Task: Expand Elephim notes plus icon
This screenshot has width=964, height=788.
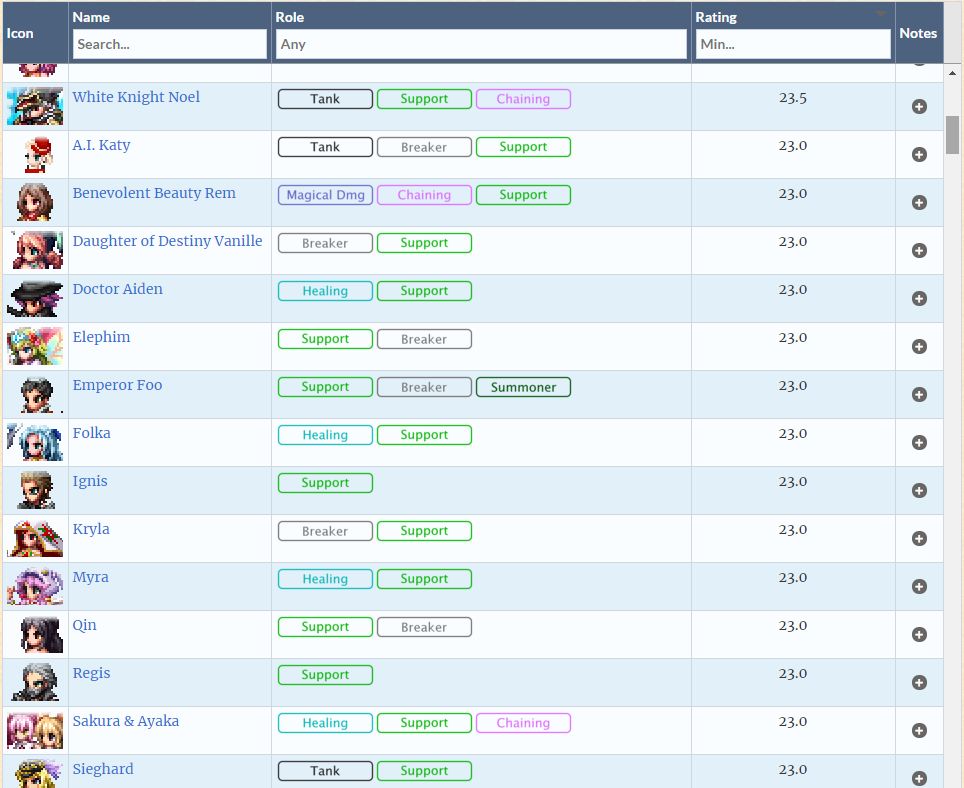Action: (x=919, y=346)
